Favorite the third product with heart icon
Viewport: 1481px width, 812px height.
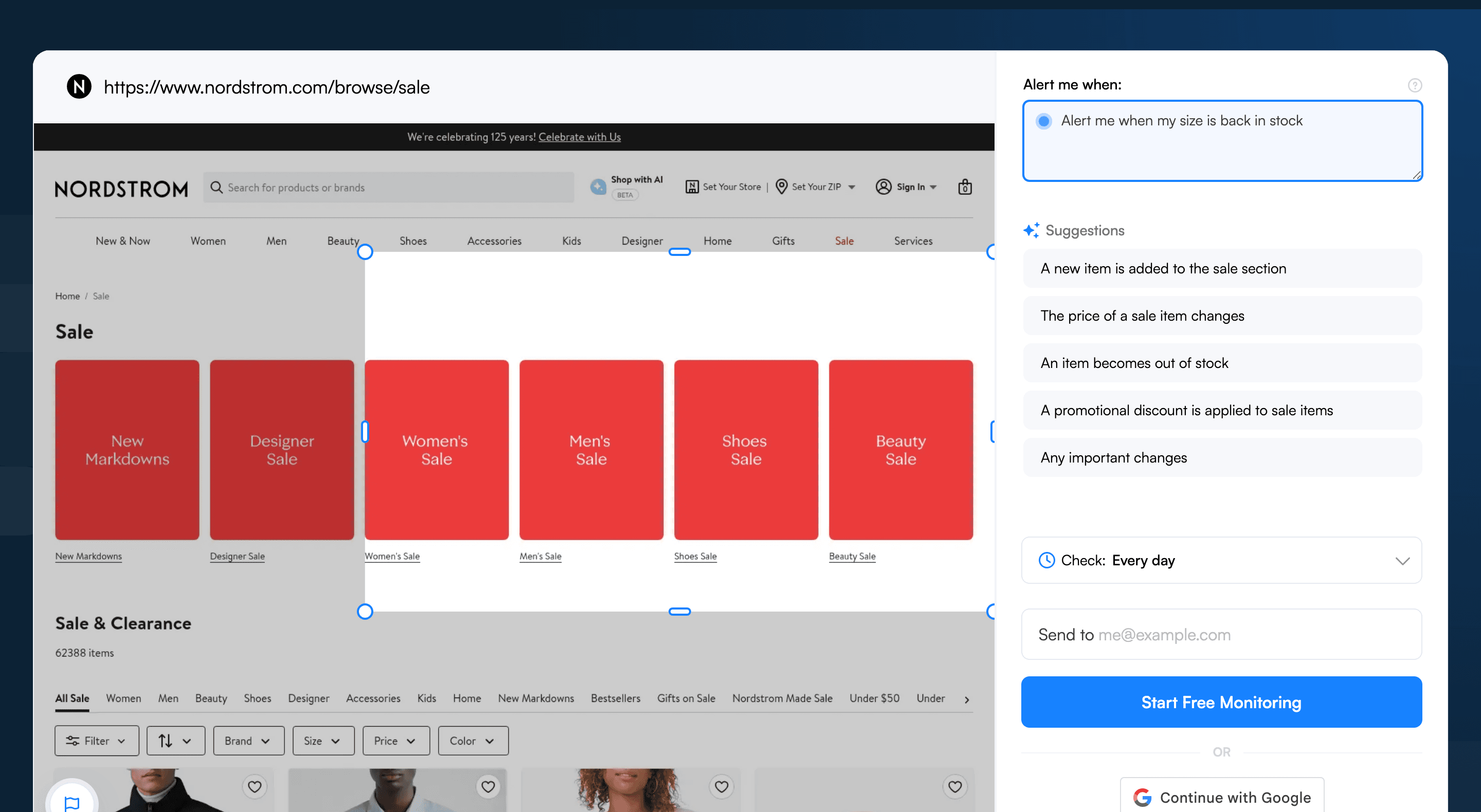(x=721, y=786)
